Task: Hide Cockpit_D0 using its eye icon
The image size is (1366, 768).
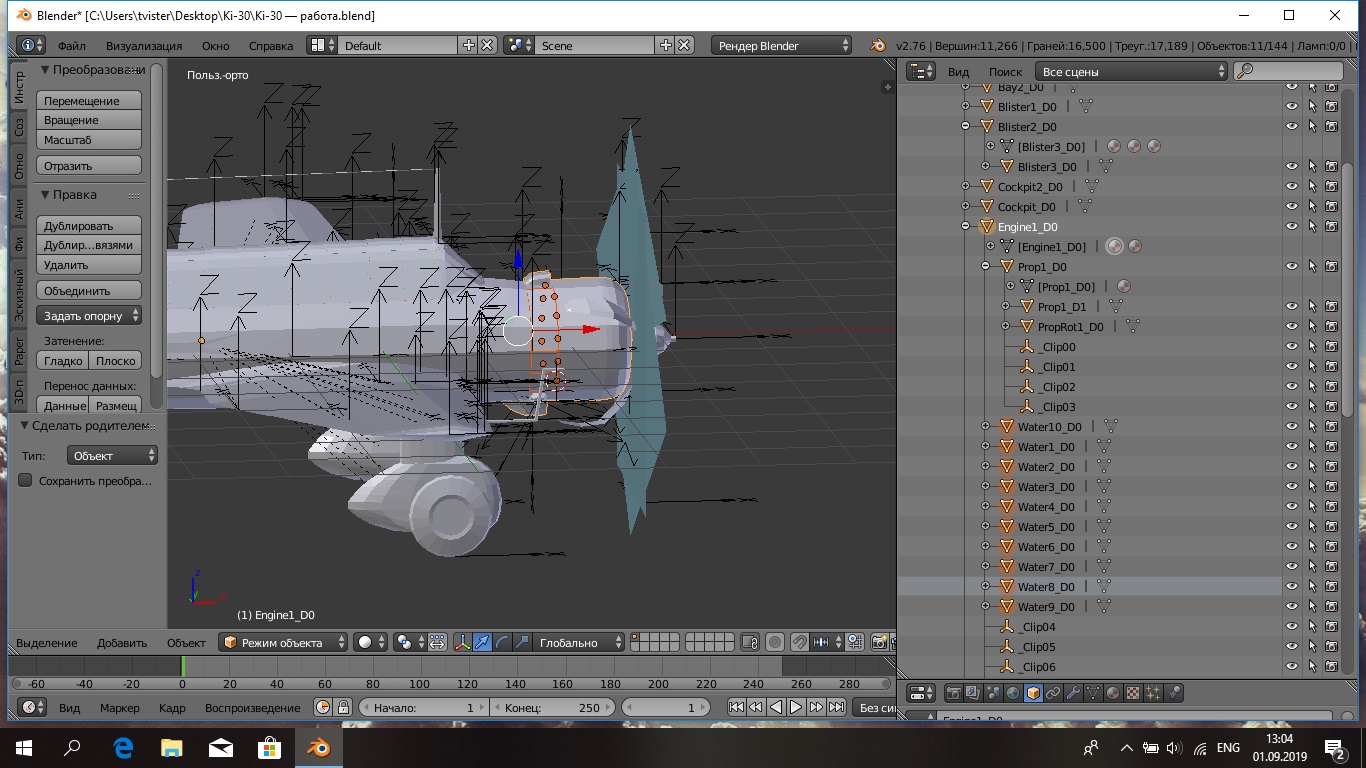Action: pos(1292,207)
